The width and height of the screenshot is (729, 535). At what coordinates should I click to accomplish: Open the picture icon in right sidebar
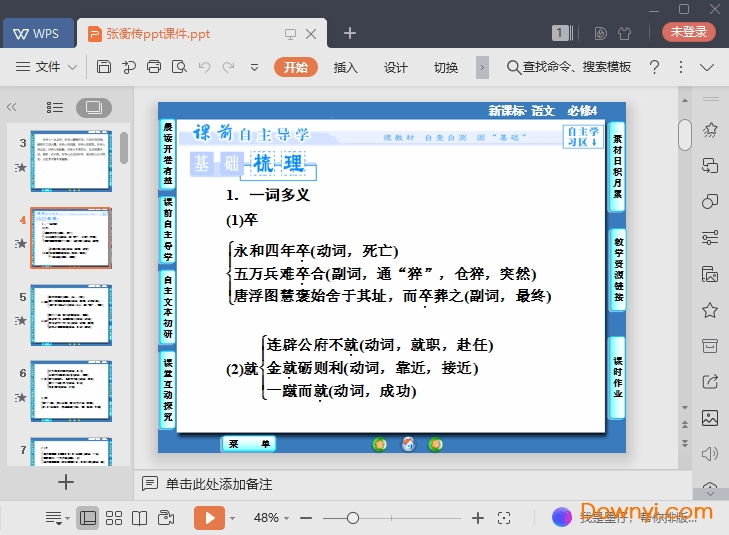(x=710, y=418)
